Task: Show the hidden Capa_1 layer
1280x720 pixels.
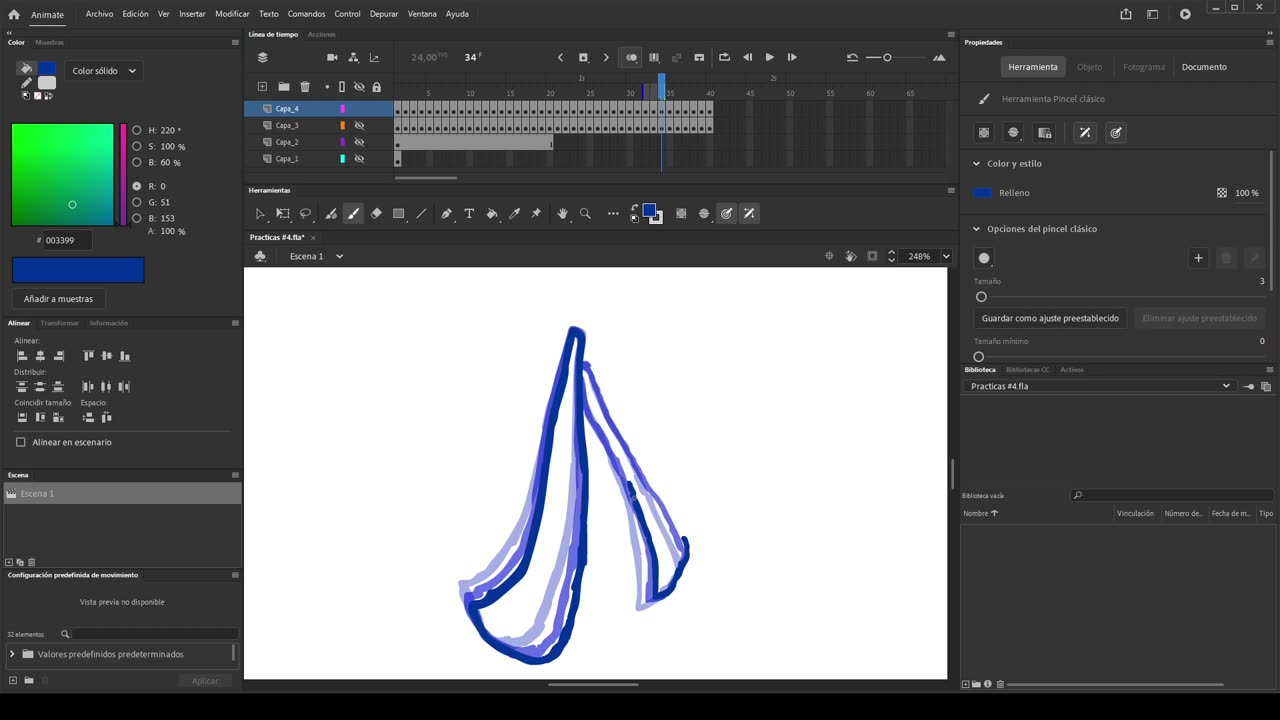Action: pos(359,159)
